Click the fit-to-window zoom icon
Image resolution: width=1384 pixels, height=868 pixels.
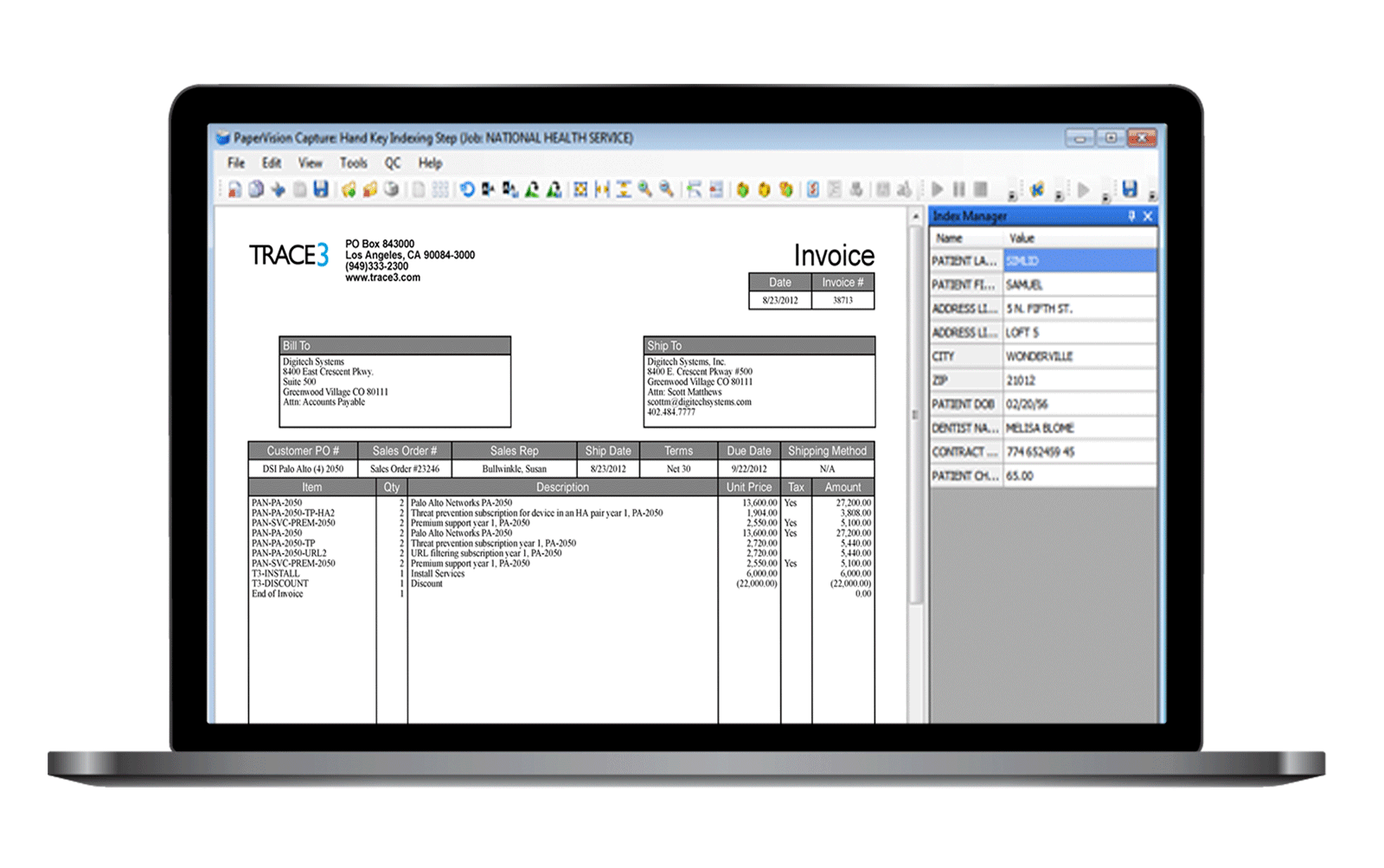click(580, 189)
